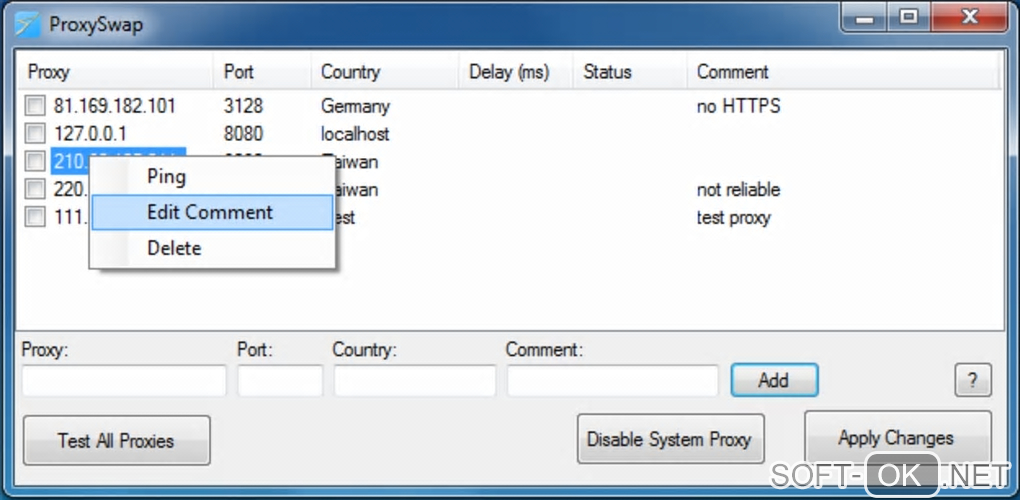1020x500 pixels.
Task: Click the Germany country cell
Action: [x=355, y=107]
